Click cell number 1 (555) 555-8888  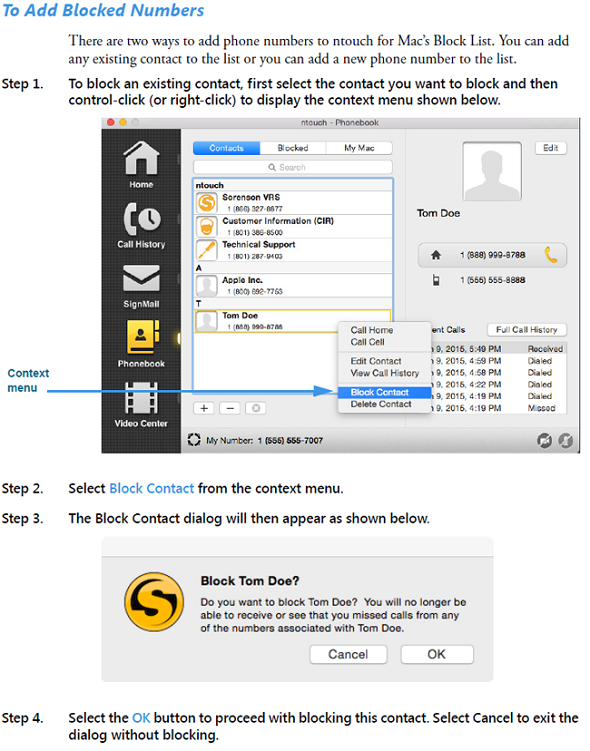(493, 280)
